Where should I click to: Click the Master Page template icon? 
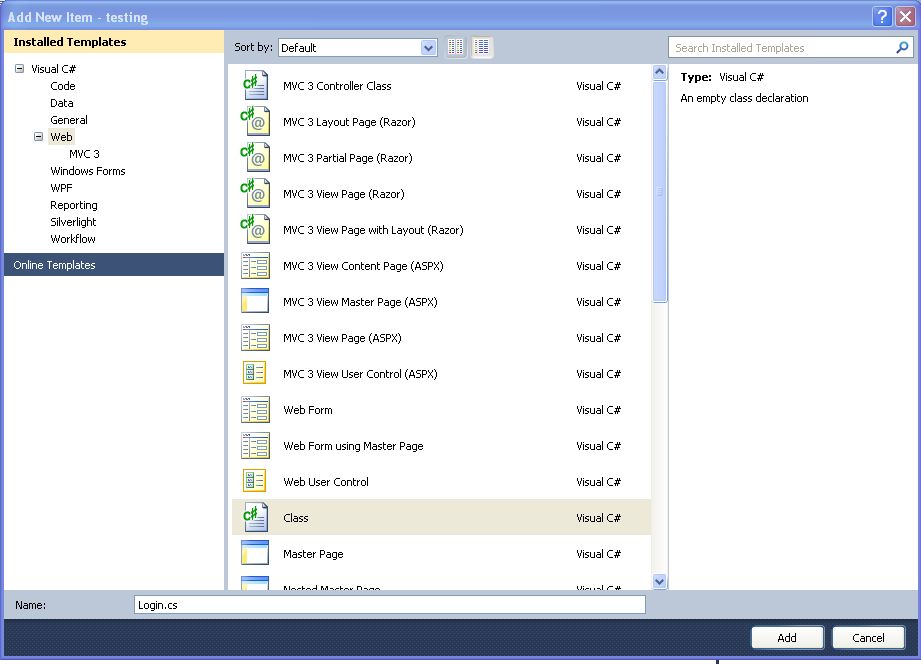point(255,553)
